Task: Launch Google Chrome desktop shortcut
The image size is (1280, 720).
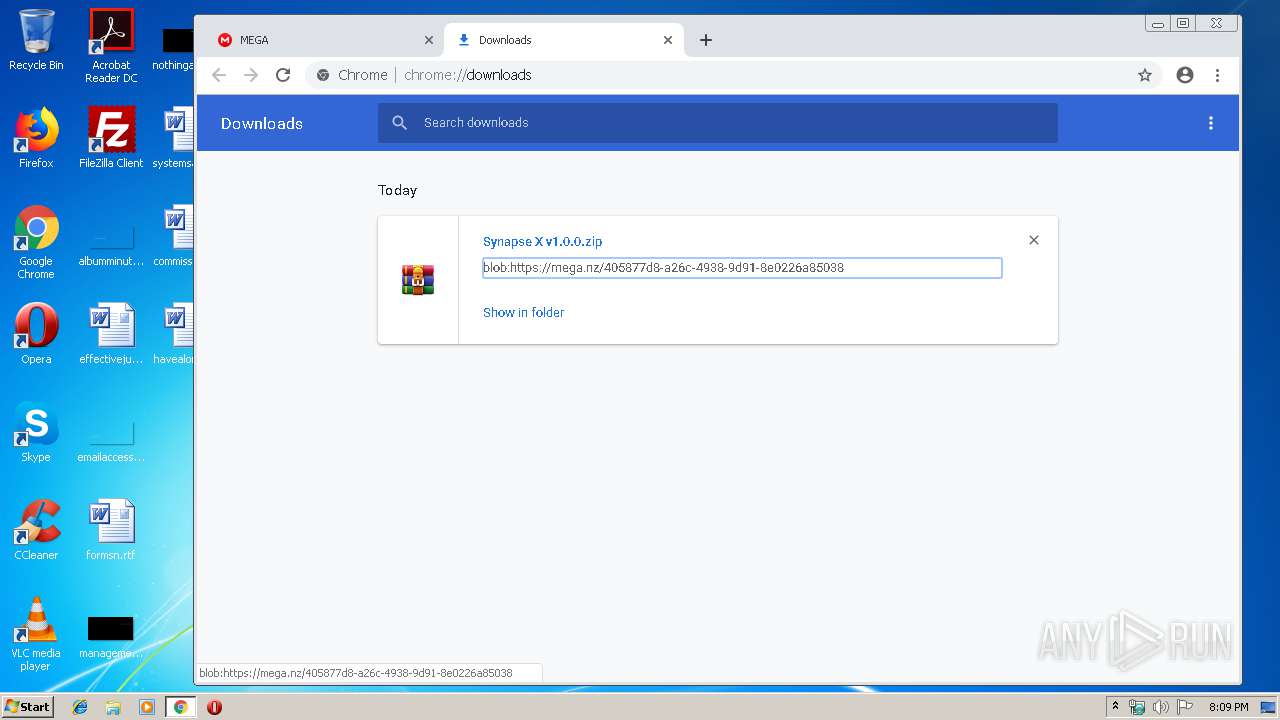Action: click(36, 242)
